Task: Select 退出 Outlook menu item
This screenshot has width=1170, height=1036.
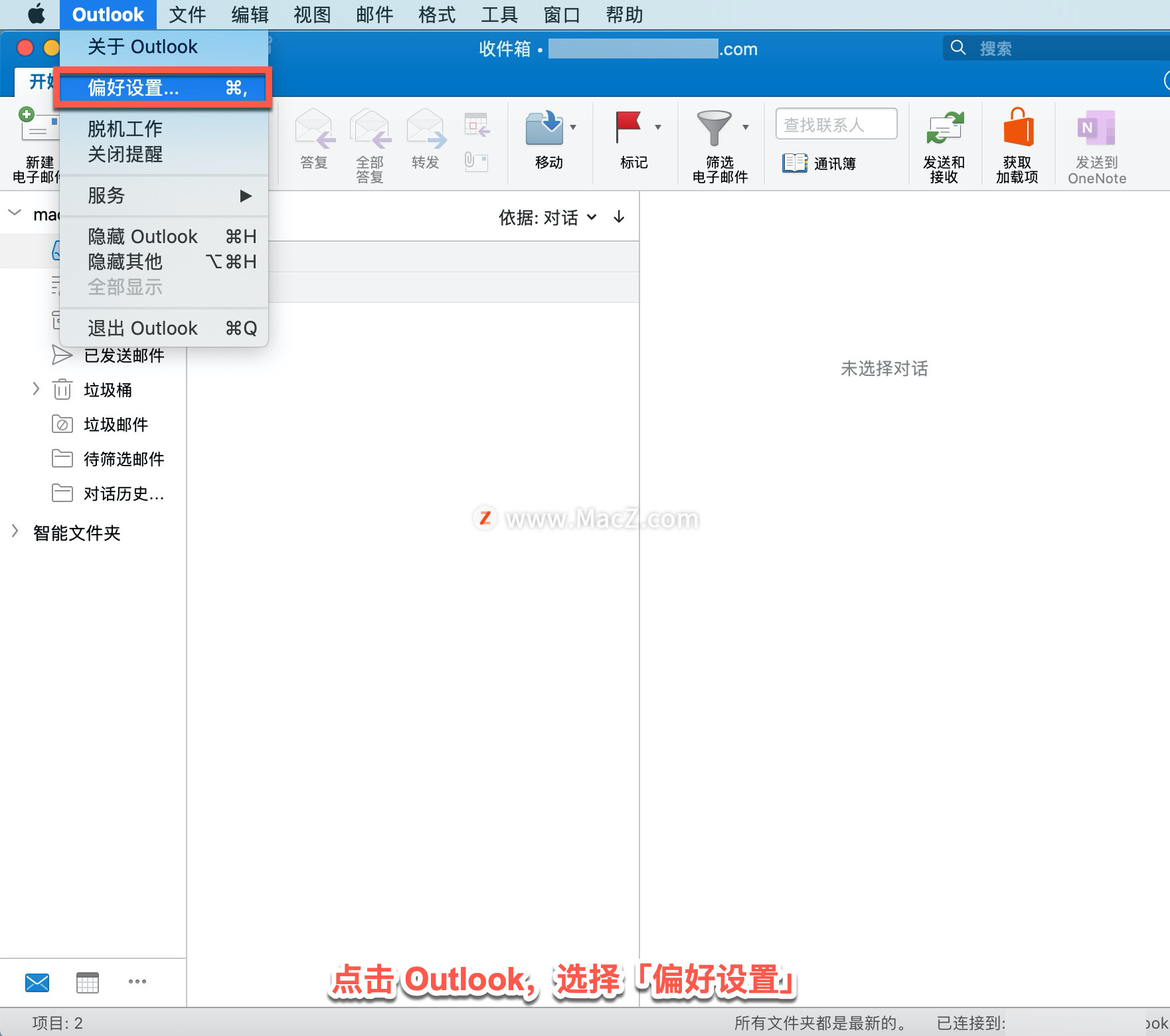Action: [x=164, y=328]
